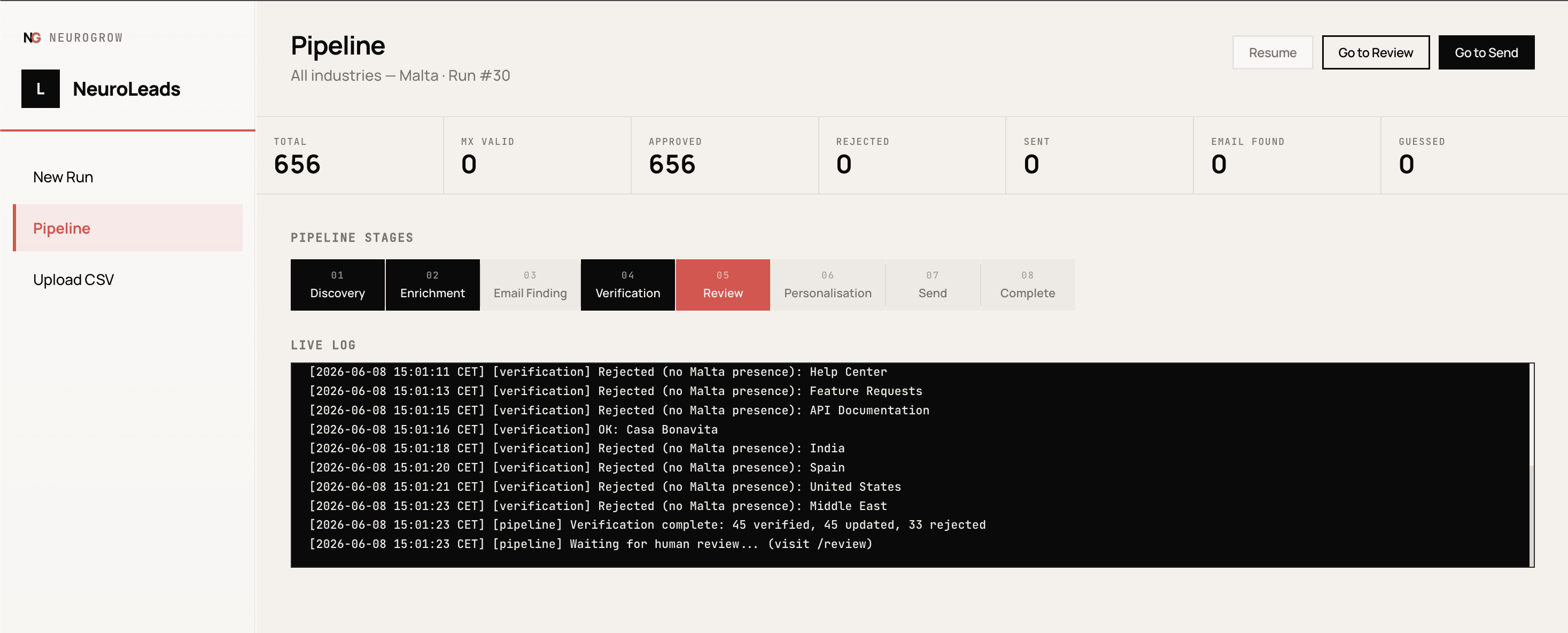The image size is (1568, 633).
Task: Click the All industries — Malta Run #30 subtitle
Action: click(400, 75)
